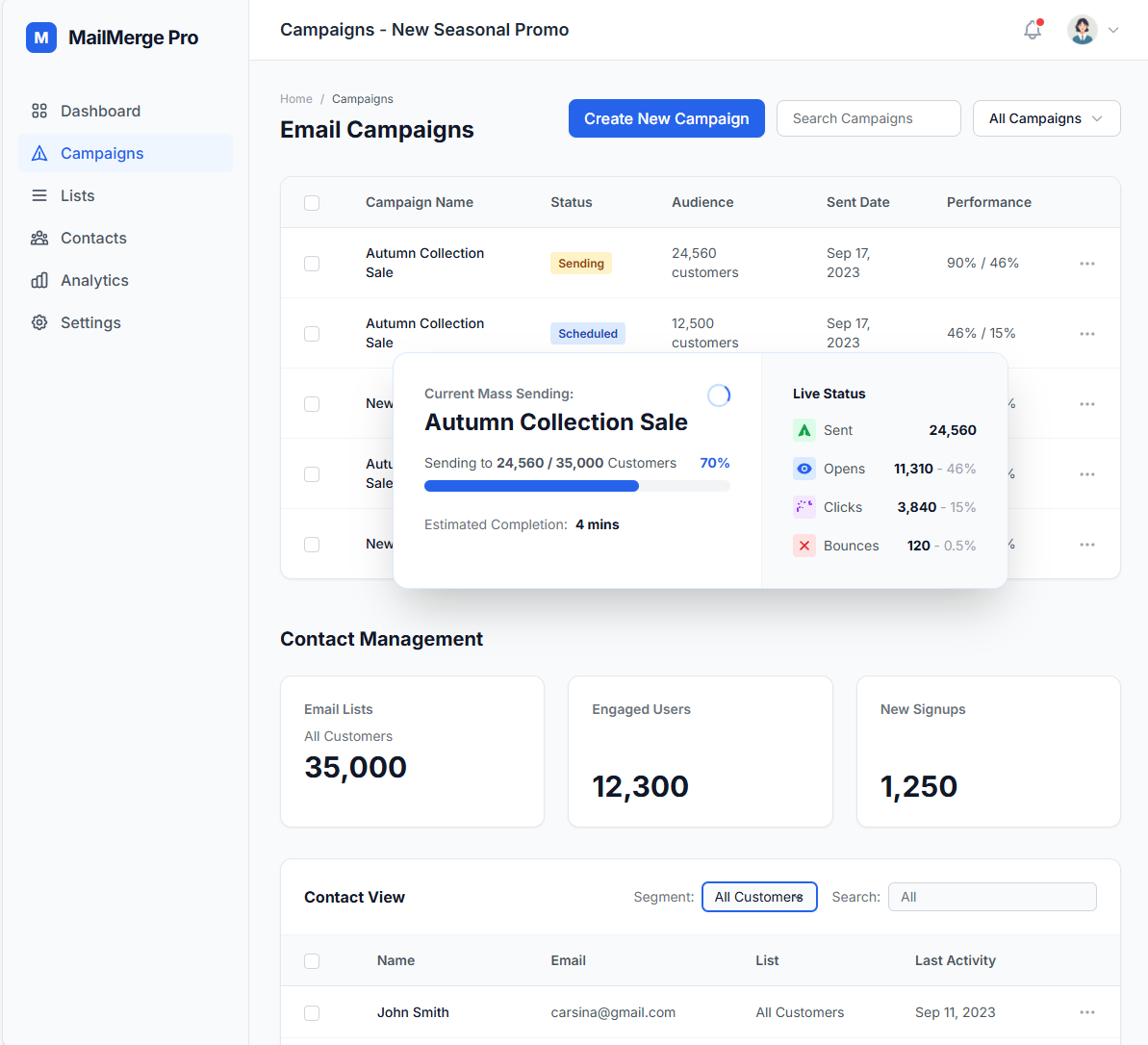Click the notification bell icon
The height and width of the screenshot is (1045, 1148).
[x=1032, y=30]
